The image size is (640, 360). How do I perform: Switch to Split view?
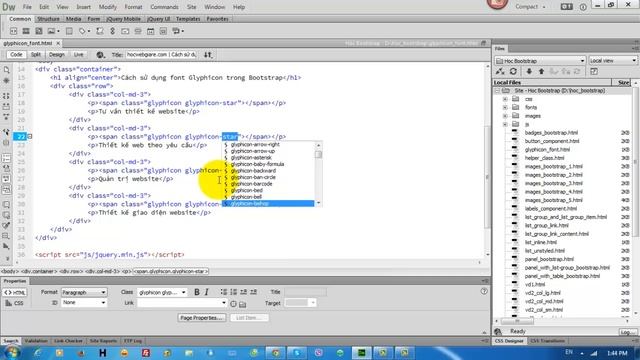(36, 55)
